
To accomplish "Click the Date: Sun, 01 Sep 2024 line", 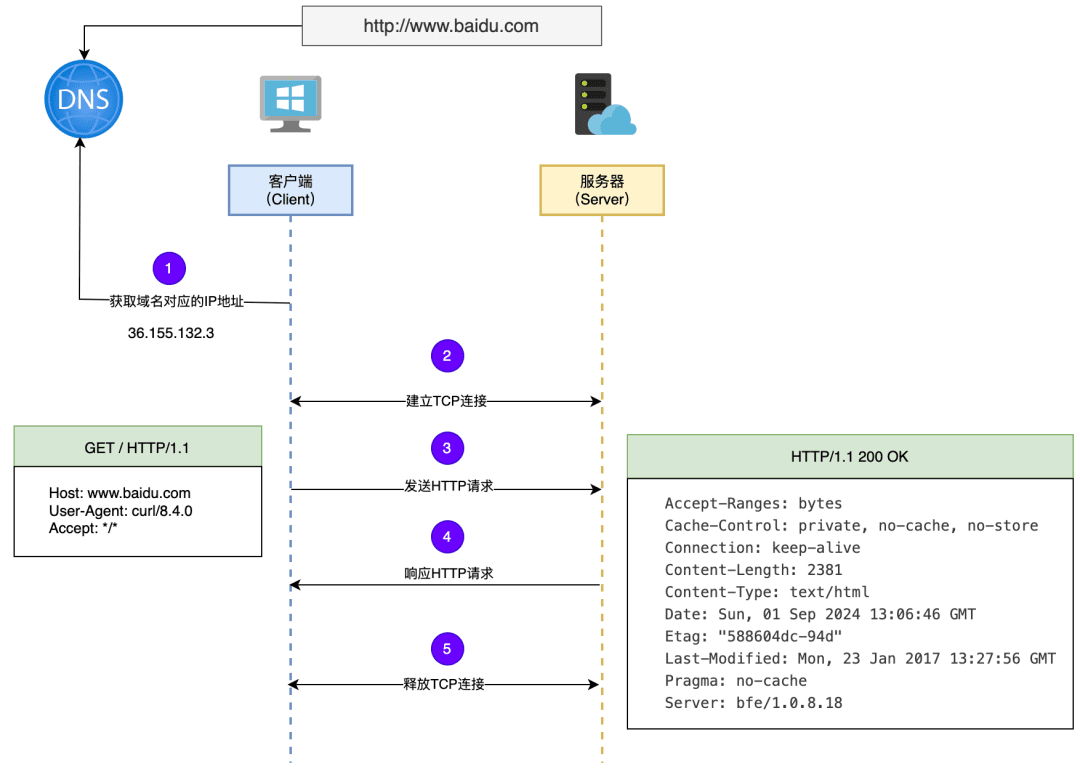I will [820, 614].
